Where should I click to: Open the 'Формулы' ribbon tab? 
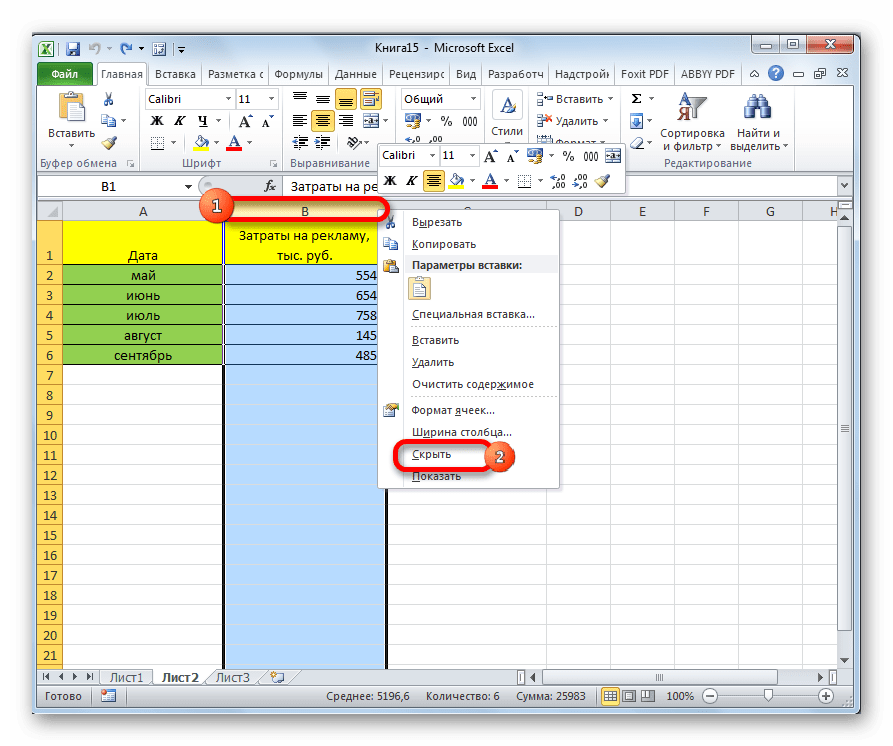tap(298, 74)
